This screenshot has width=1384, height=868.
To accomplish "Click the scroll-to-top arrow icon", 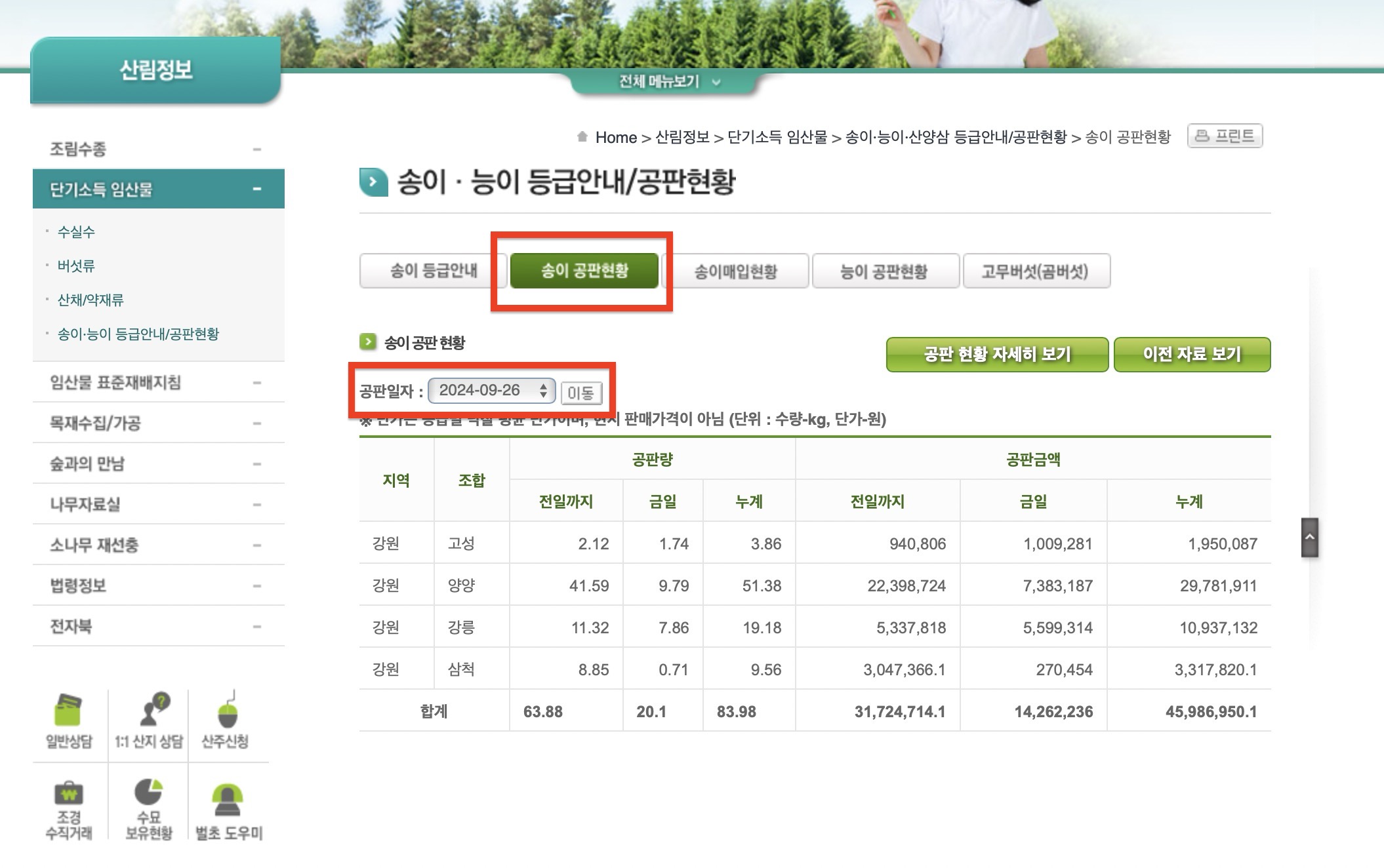I will coord(1309,538).
